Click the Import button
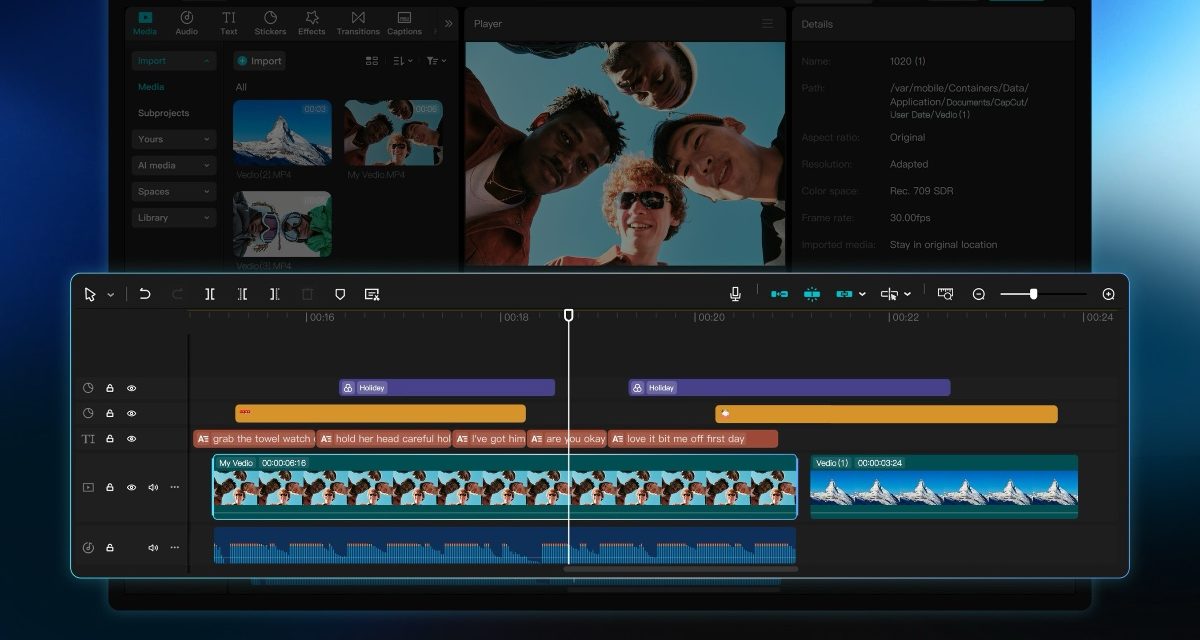The width and height of the screenshot is (1200, 640). [x=260, y=61]
